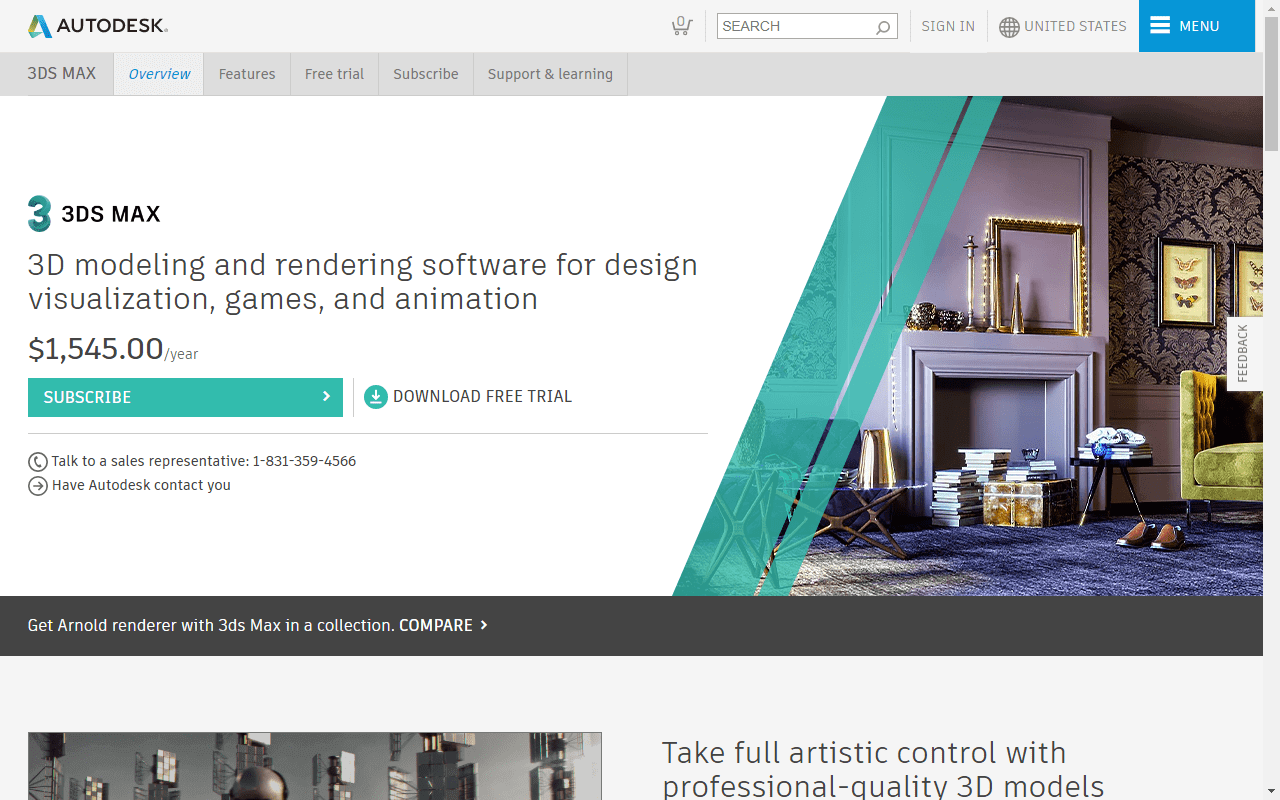Click the scrollbar down arrow

click(x=1271, y=792)
